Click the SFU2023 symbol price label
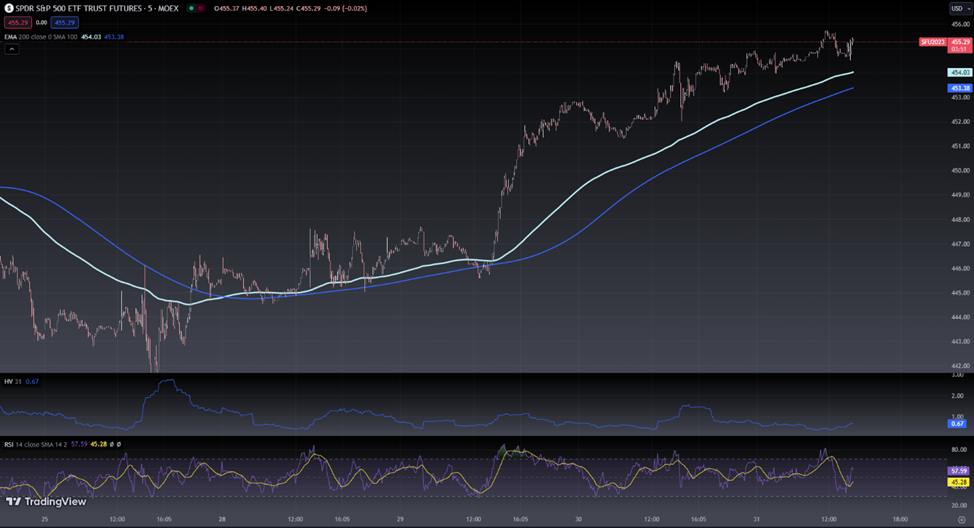Screen dimensions: 974x528 (932, 42)
